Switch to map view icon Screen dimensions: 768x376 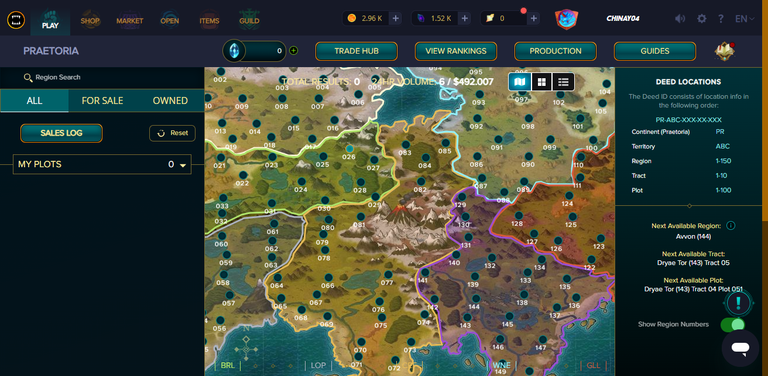pyautogui.click(x=520, y=82)
